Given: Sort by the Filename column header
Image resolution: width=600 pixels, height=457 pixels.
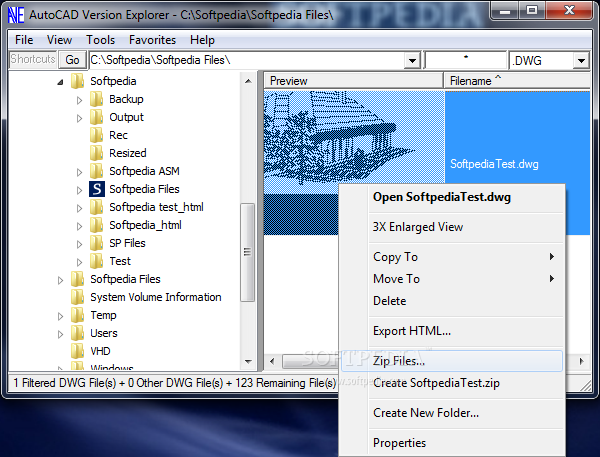Looking at the screenshot, I should tap(517, 81).
